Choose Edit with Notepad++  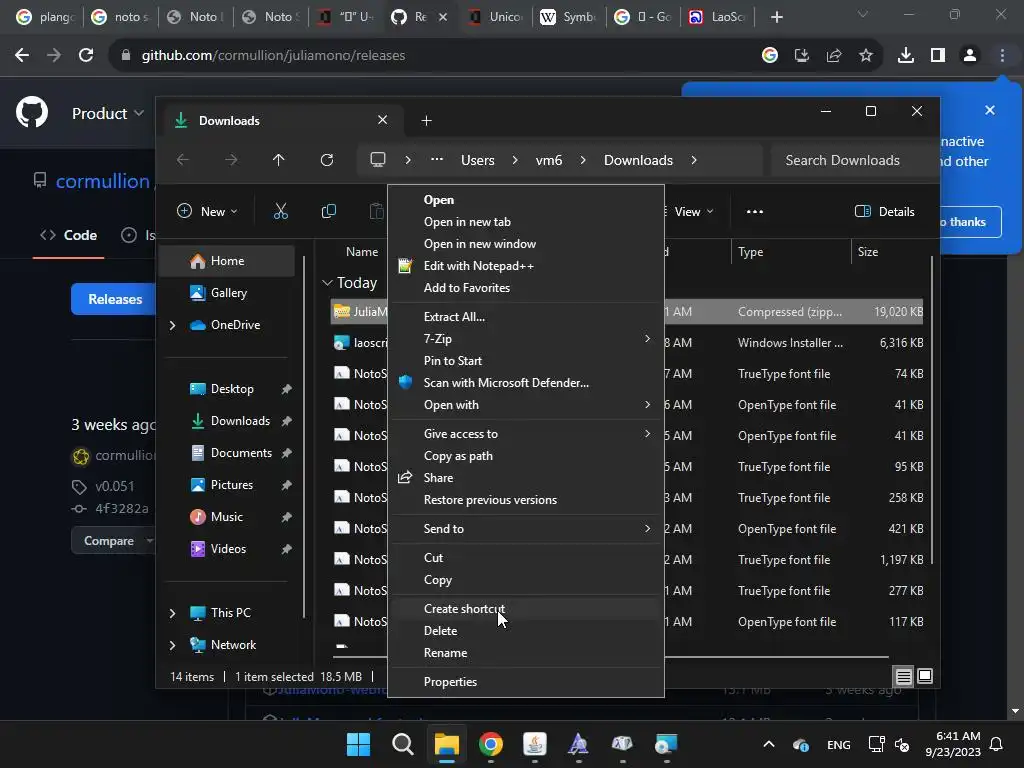[x=526, y=266]
